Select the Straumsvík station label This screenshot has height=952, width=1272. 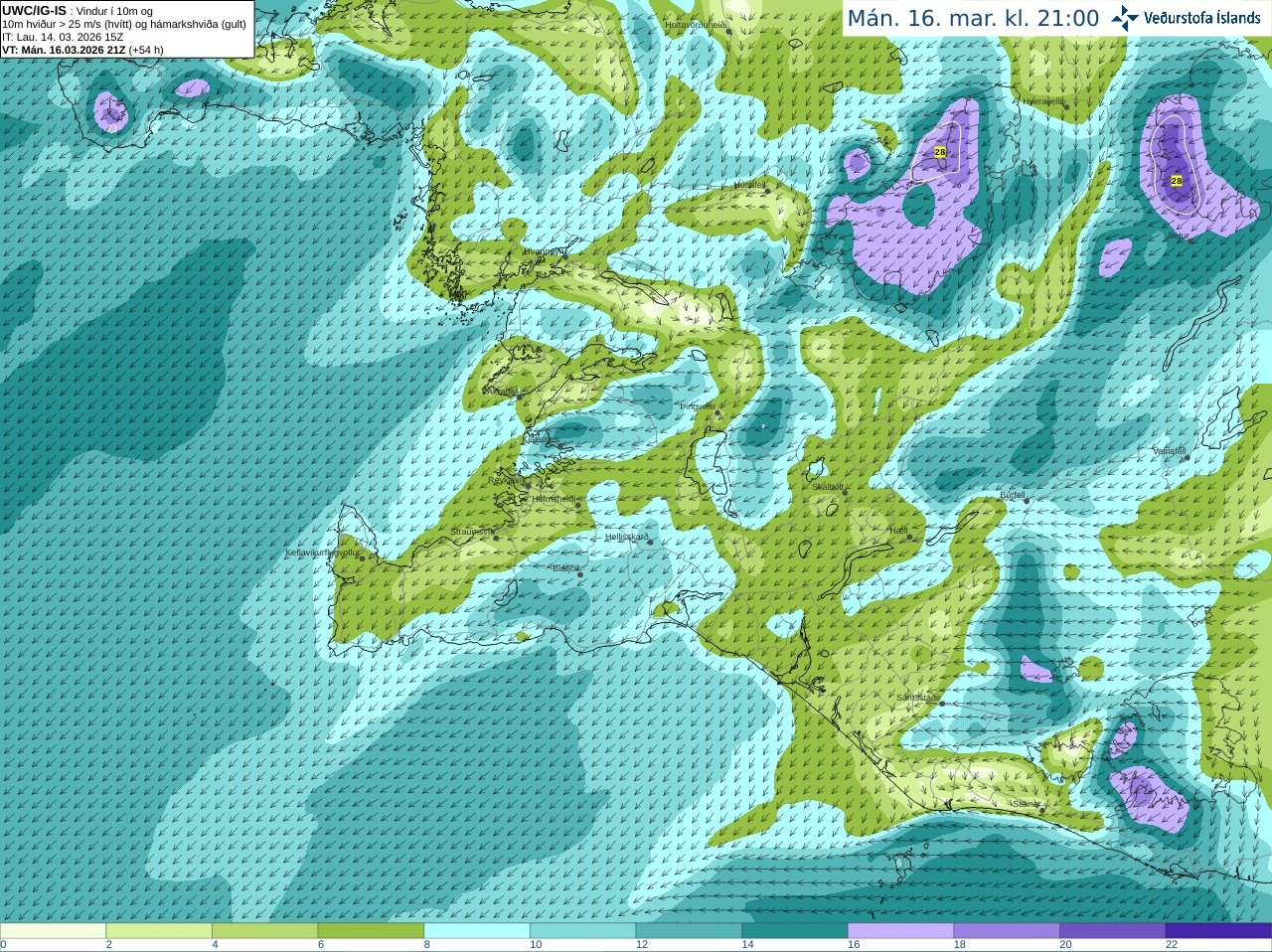471,532
